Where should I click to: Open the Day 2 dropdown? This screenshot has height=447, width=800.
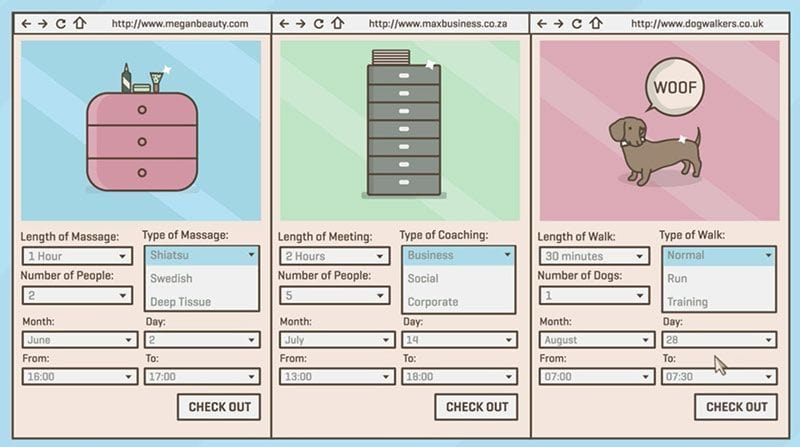coord(202,339)
